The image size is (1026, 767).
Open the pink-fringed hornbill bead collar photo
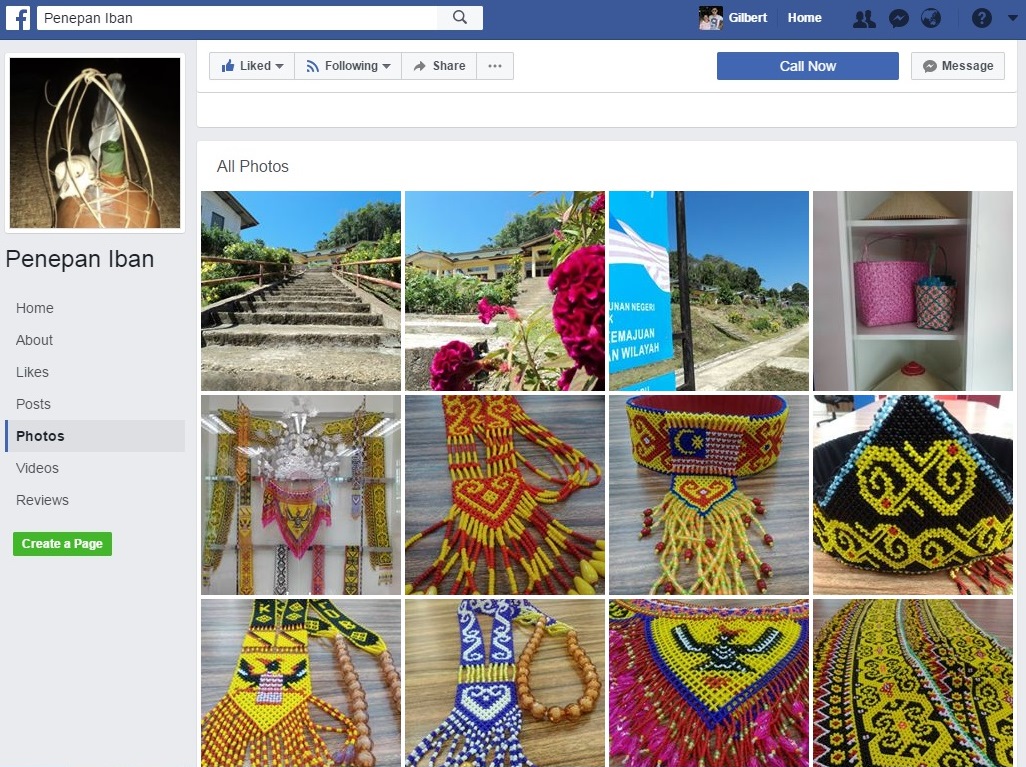pos(709,683)
